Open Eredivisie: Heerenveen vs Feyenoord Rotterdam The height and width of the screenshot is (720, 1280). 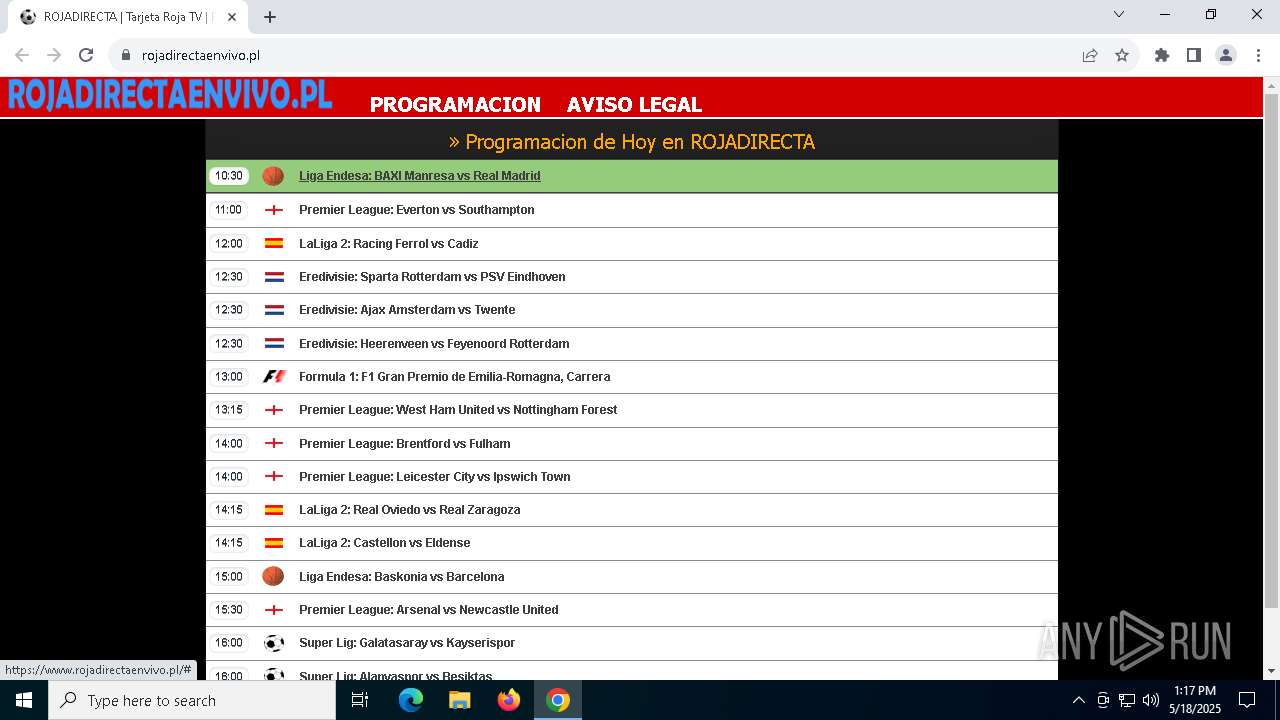pos(434,343)
